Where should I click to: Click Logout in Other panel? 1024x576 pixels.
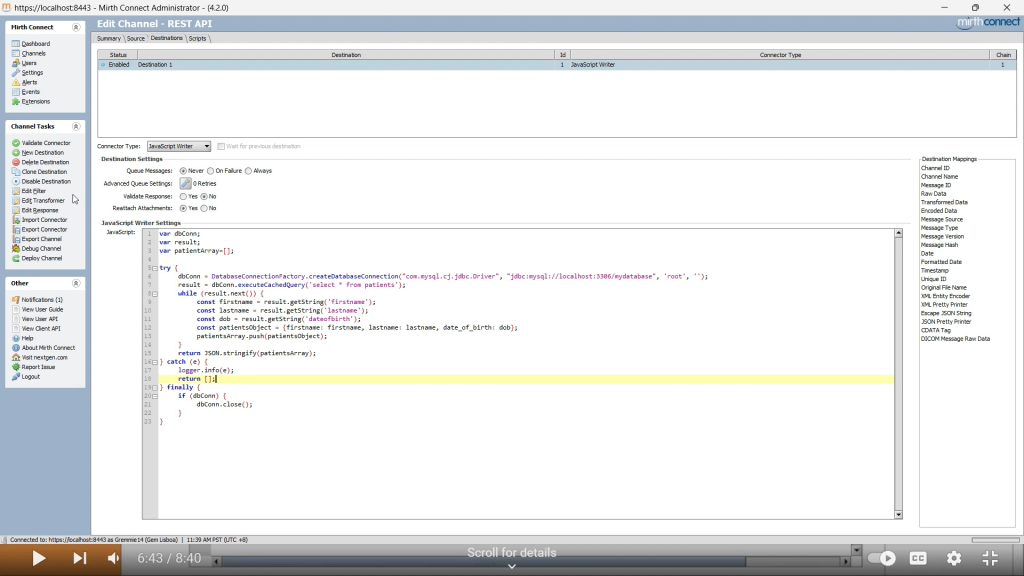click(31, 377)
